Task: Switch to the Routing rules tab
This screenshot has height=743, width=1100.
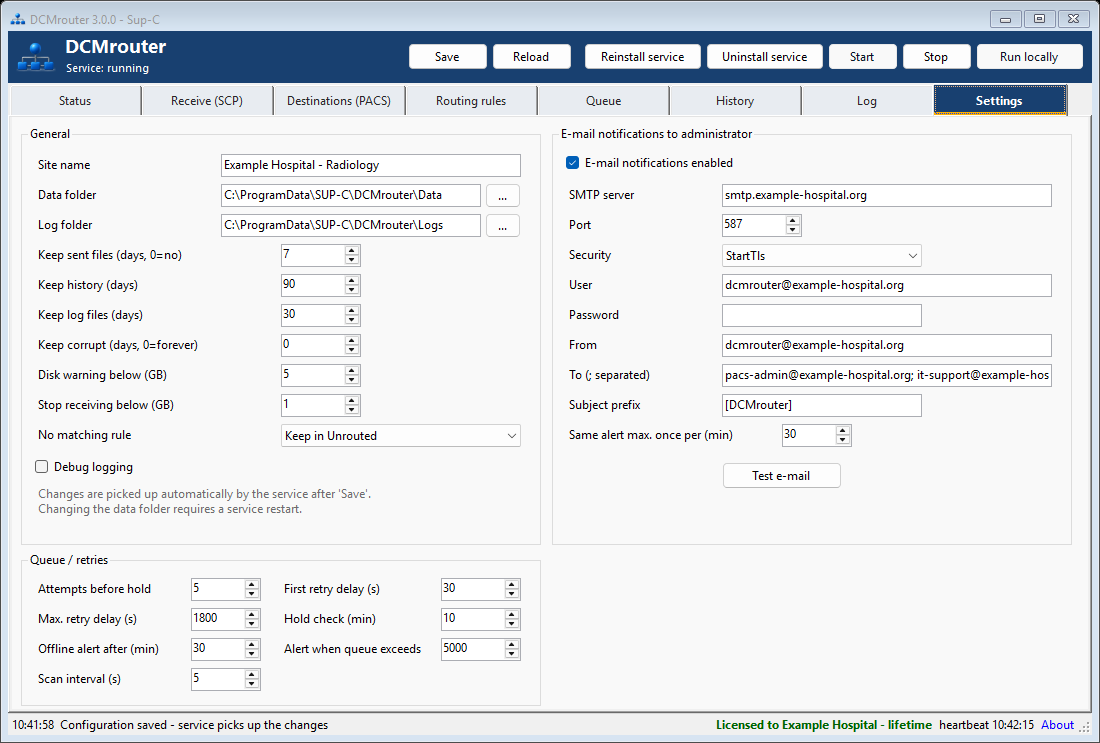Action: 471,100
